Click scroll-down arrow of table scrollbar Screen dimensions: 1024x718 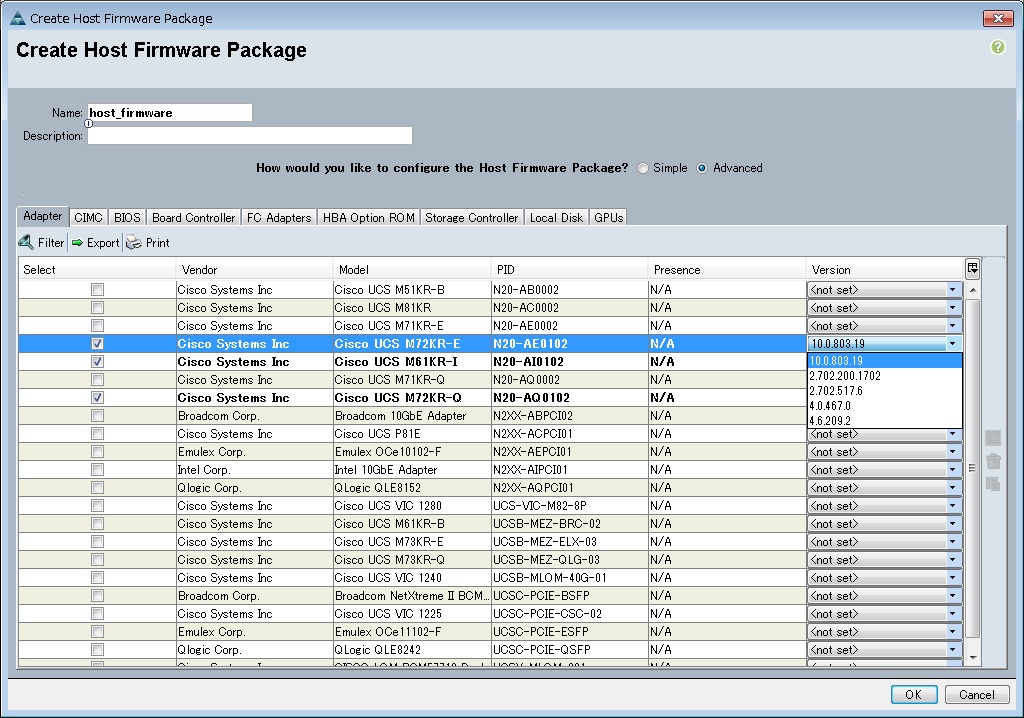point(973,658)
